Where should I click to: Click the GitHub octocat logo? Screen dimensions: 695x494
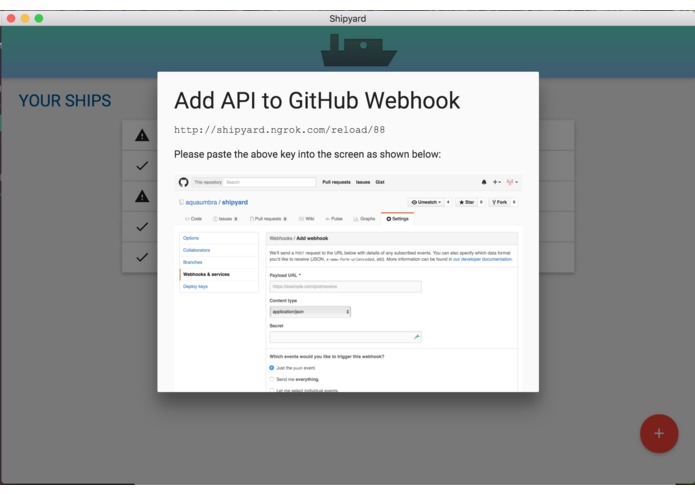tap(184, 182)
